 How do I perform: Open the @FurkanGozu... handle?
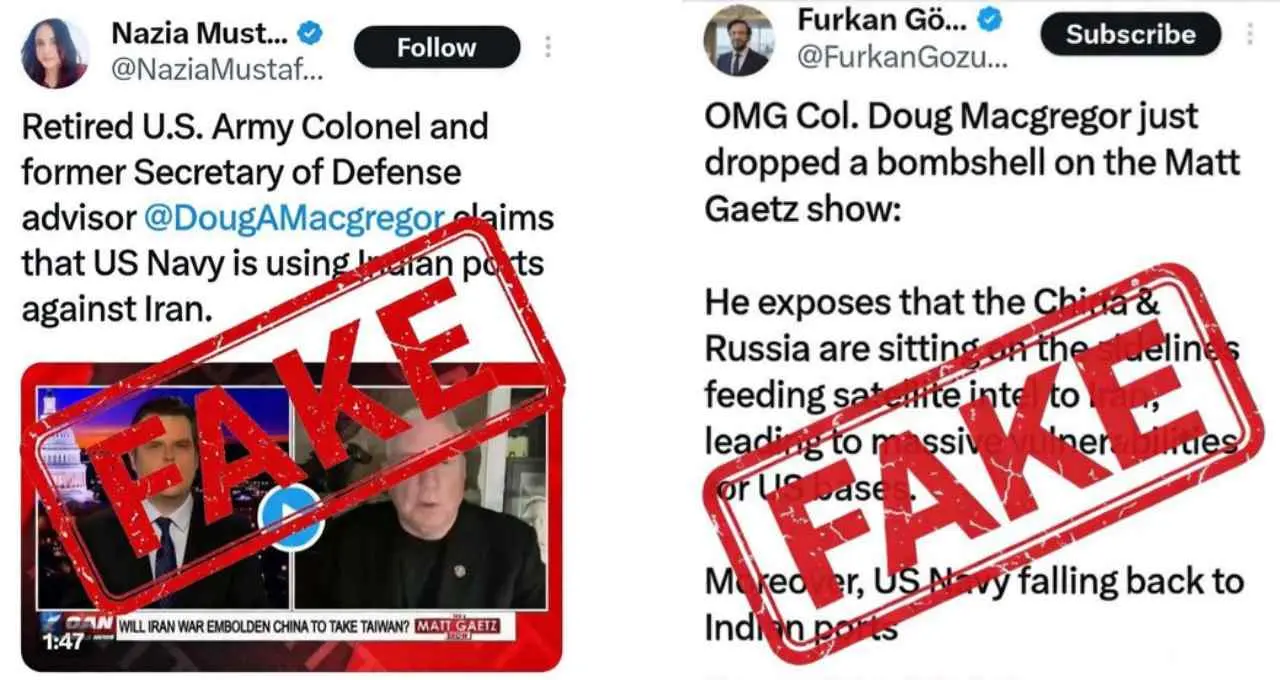tap(901, 57)
